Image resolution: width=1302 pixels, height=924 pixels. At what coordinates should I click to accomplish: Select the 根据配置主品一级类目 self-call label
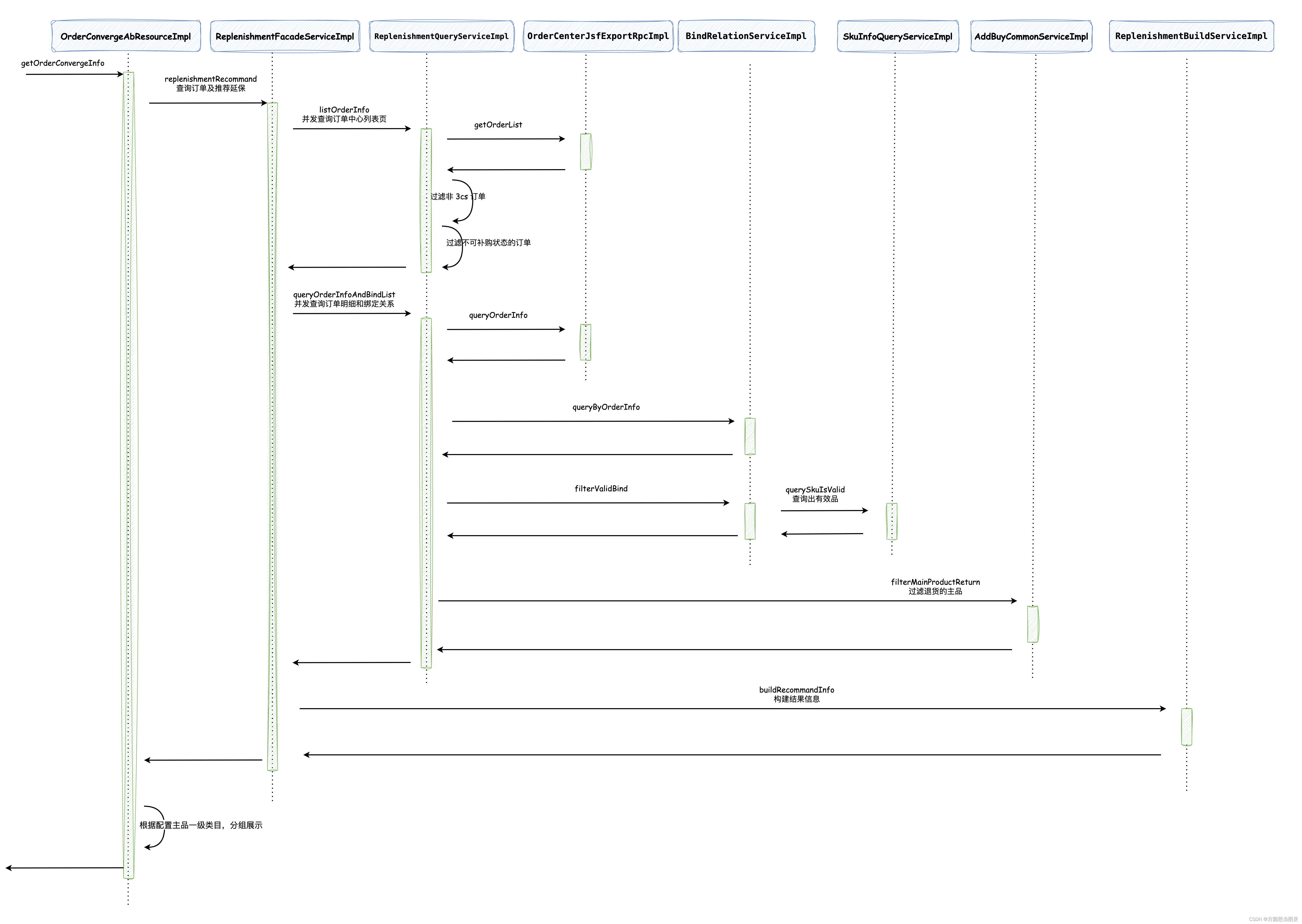(201, 825)
